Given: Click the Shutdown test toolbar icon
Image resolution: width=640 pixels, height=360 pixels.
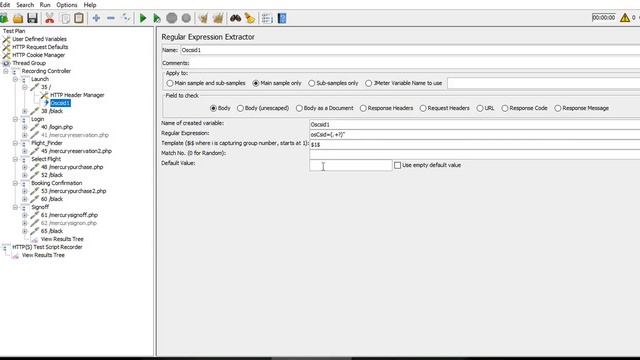Looking at the screenshot, I should click(x=186, y=18).
